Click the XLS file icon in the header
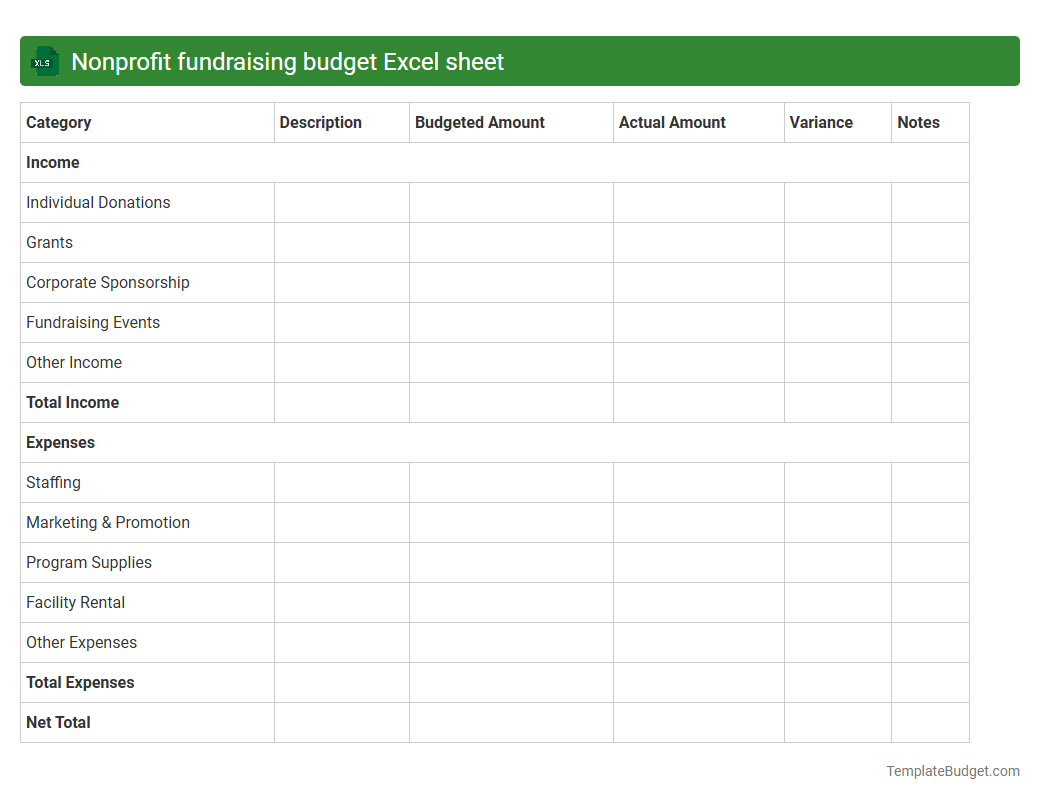1040x800 pixels. pyautogui.click(x=44, y=61)
